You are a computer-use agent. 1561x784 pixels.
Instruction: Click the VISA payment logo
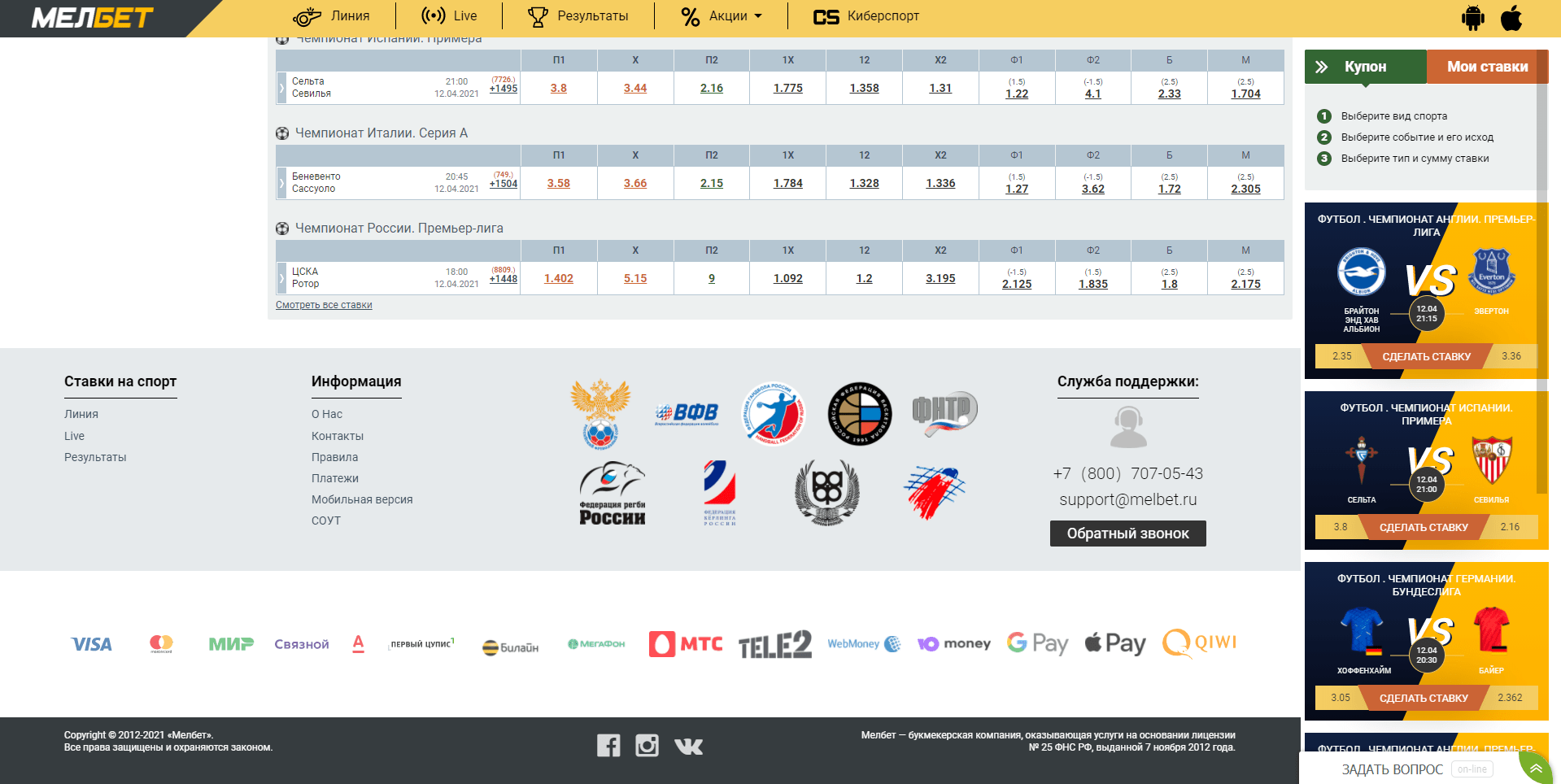tap(92, 644)
